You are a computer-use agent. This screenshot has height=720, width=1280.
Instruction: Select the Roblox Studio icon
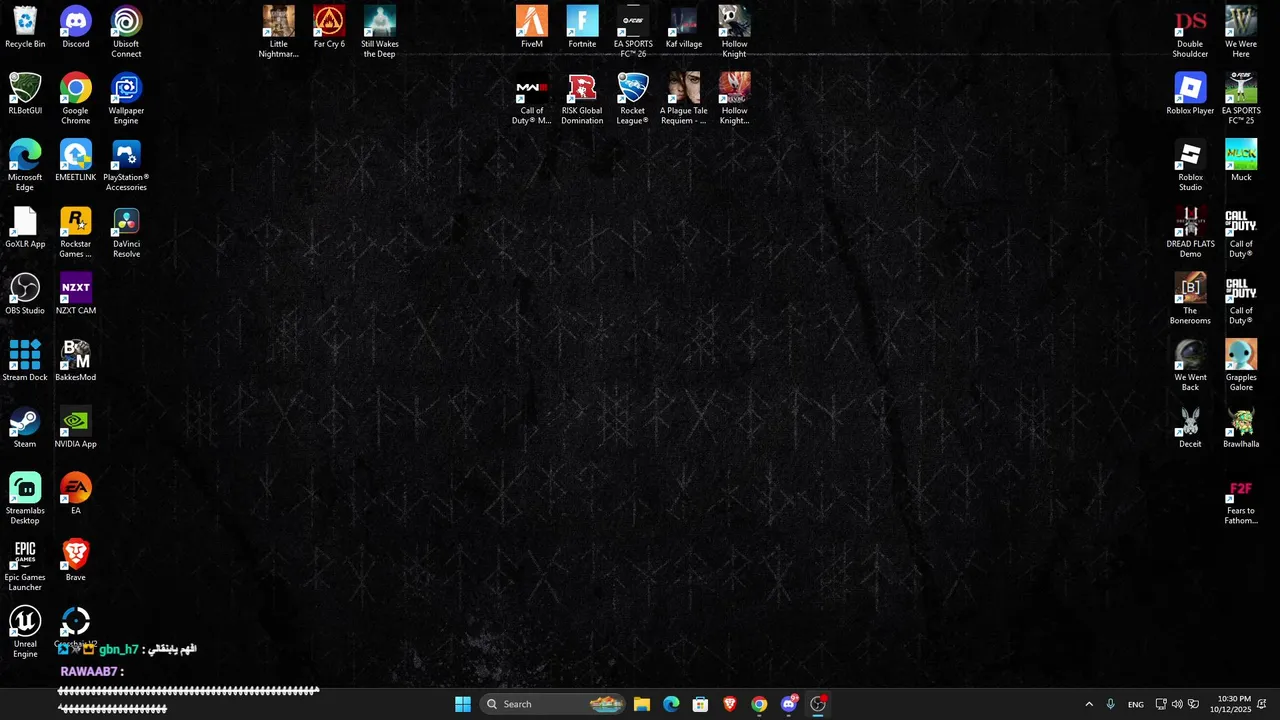coord(1190,166)
